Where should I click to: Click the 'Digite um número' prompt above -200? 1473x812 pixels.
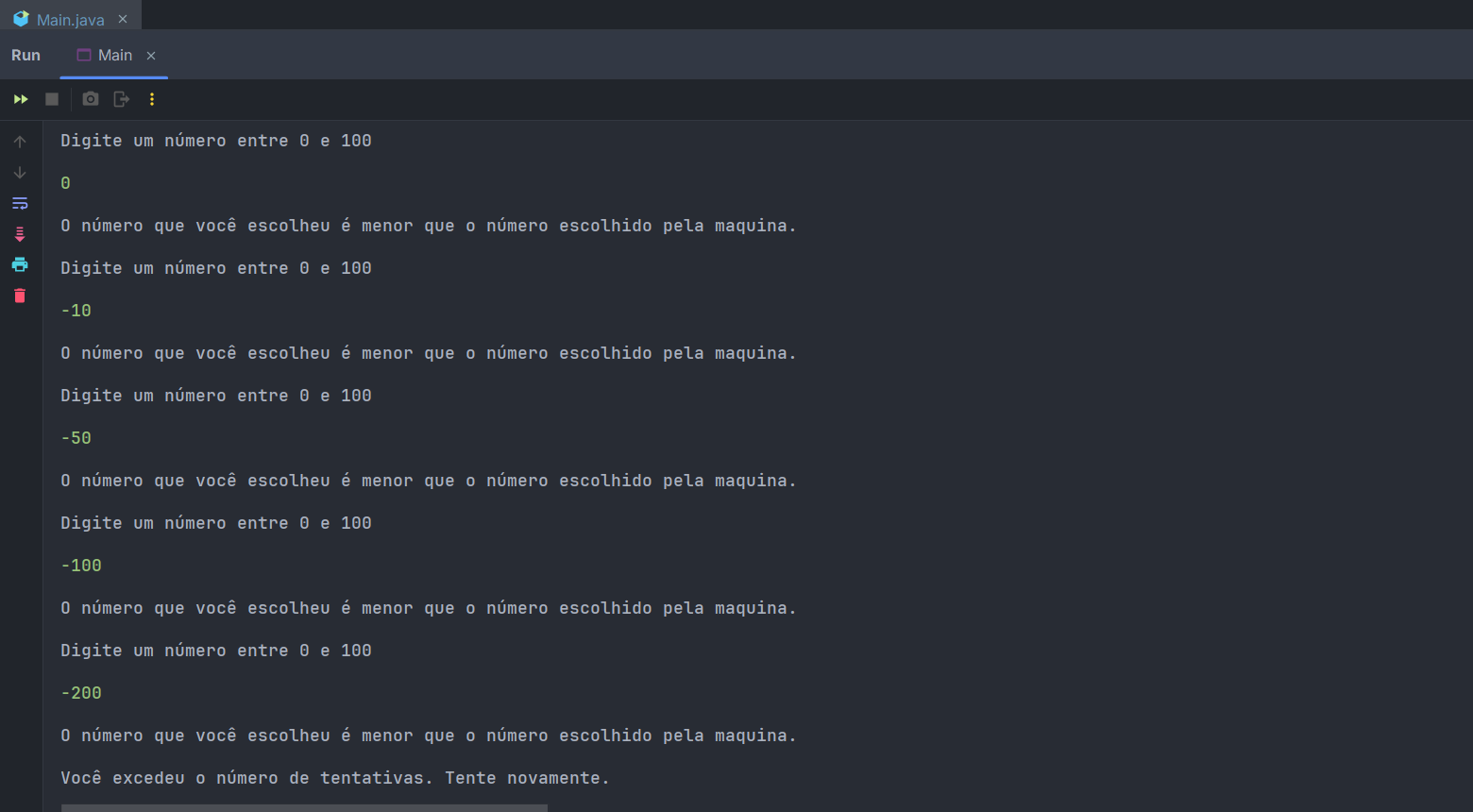point(216,651)
